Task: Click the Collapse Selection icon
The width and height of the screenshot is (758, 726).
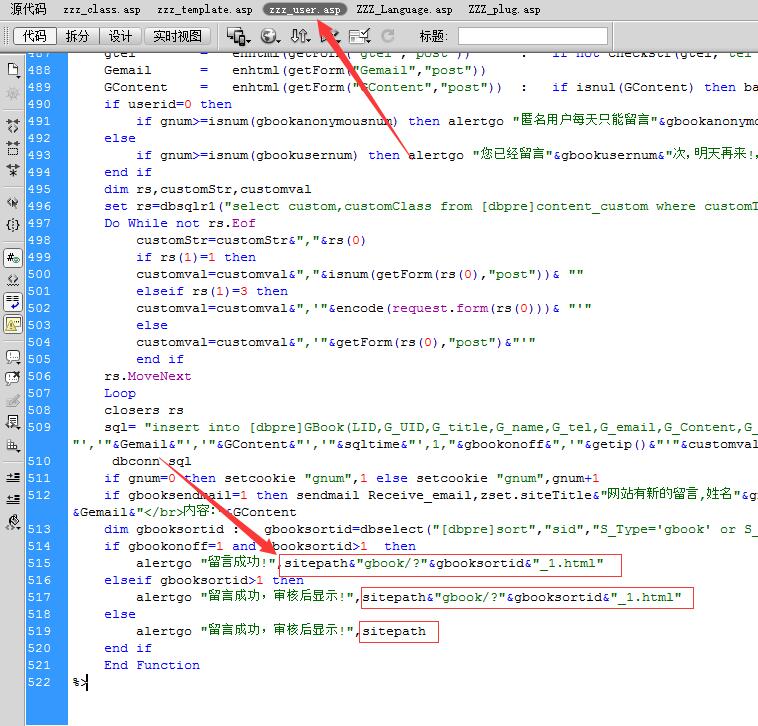Action: coord(13,147)
